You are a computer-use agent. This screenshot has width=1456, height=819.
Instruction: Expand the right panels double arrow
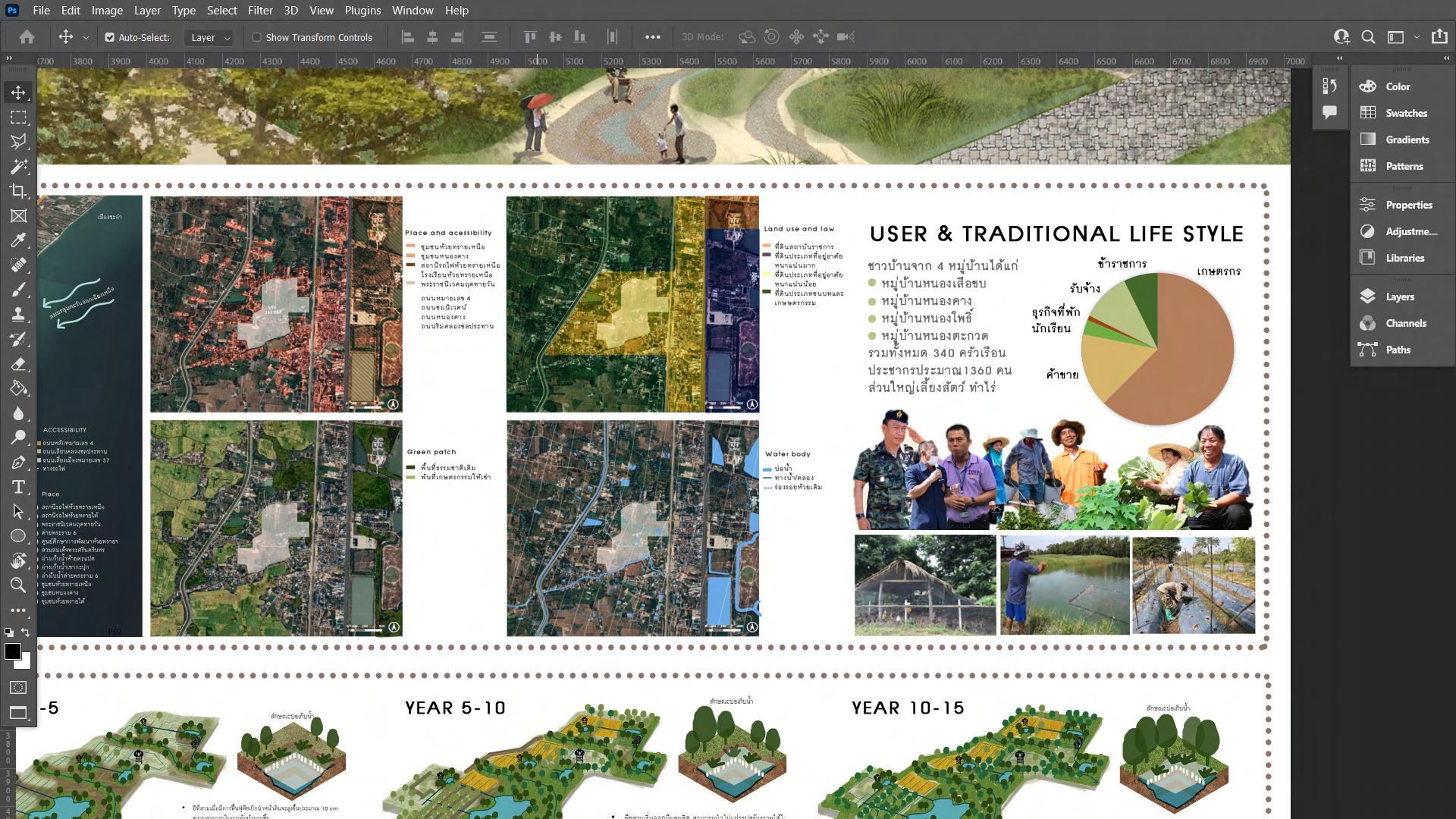[1446, 58]
